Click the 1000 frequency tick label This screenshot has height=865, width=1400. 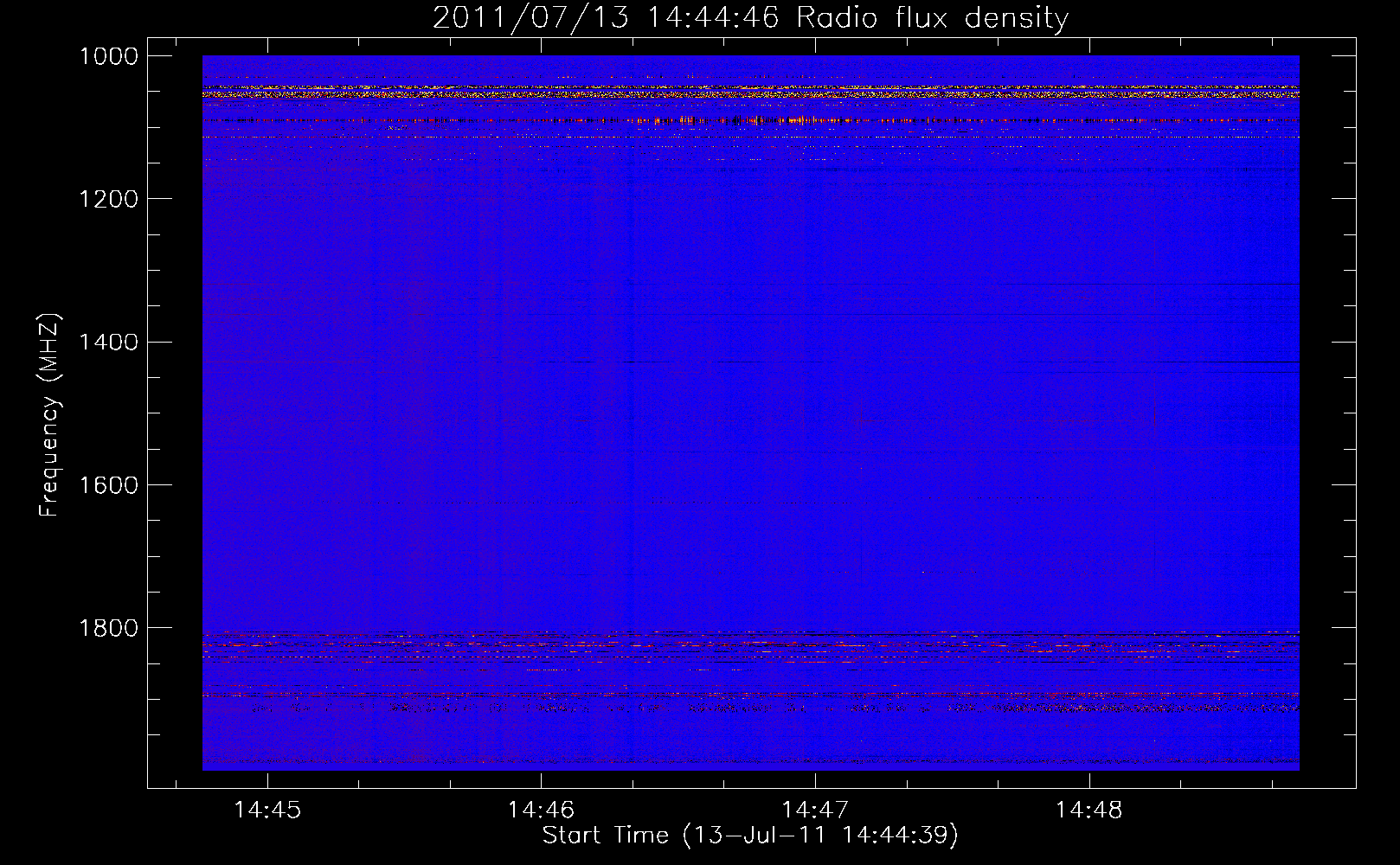pyautogui.click(x=108, y=56)
